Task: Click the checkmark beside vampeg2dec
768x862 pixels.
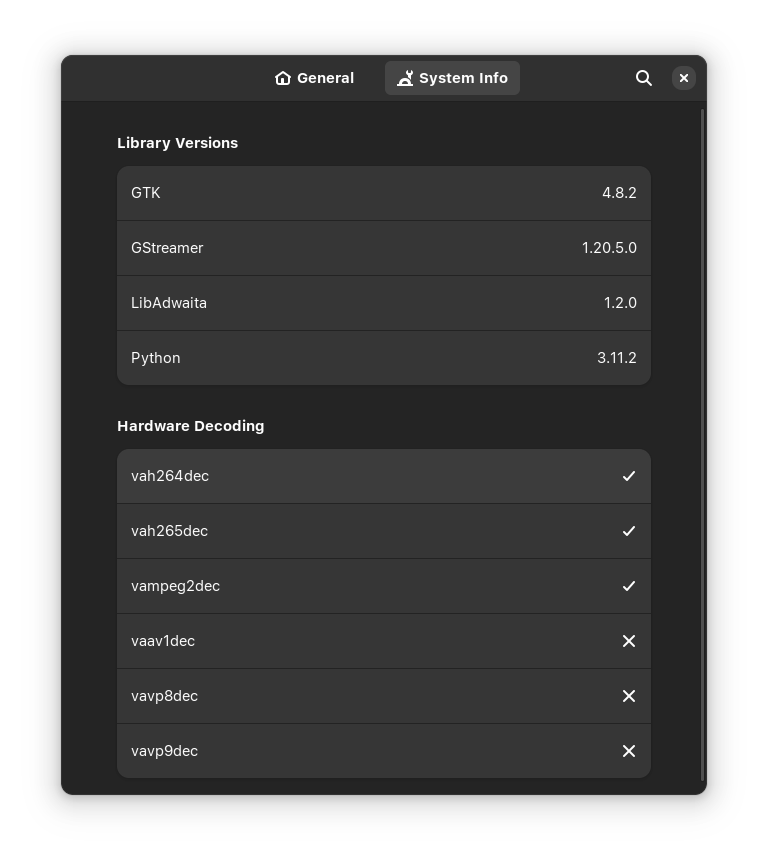Action: (628, 586)
